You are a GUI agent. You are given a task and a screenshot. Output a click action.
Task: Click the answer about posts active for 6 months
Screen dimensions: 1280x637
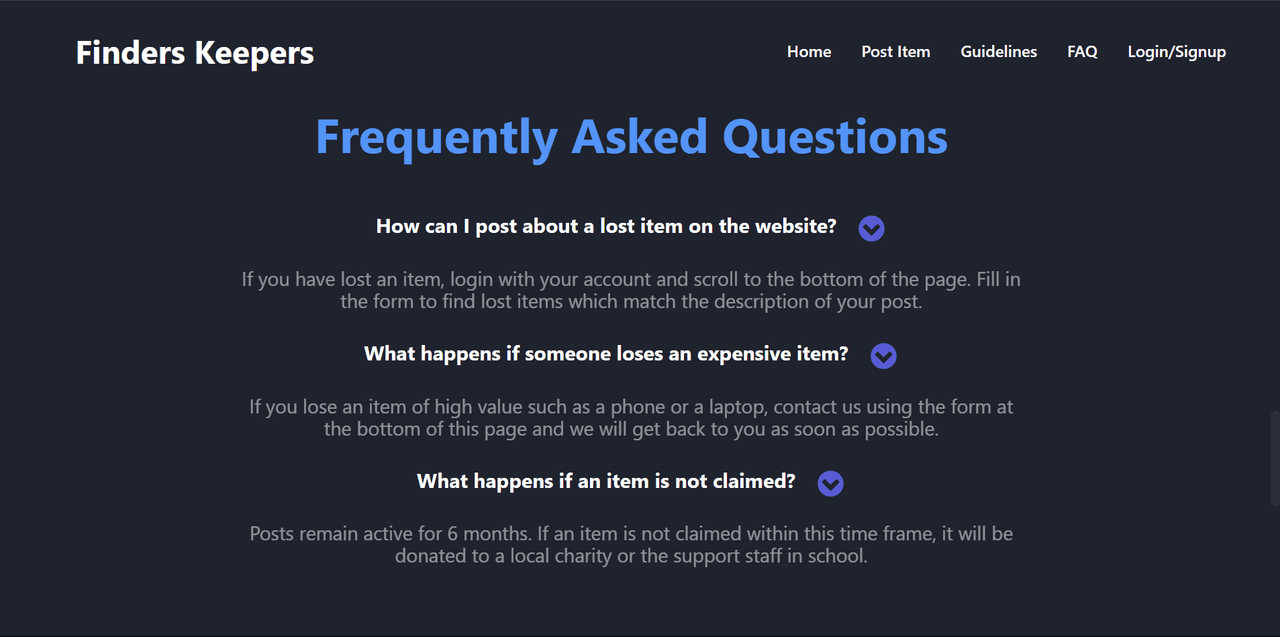(x=631, y=545)
